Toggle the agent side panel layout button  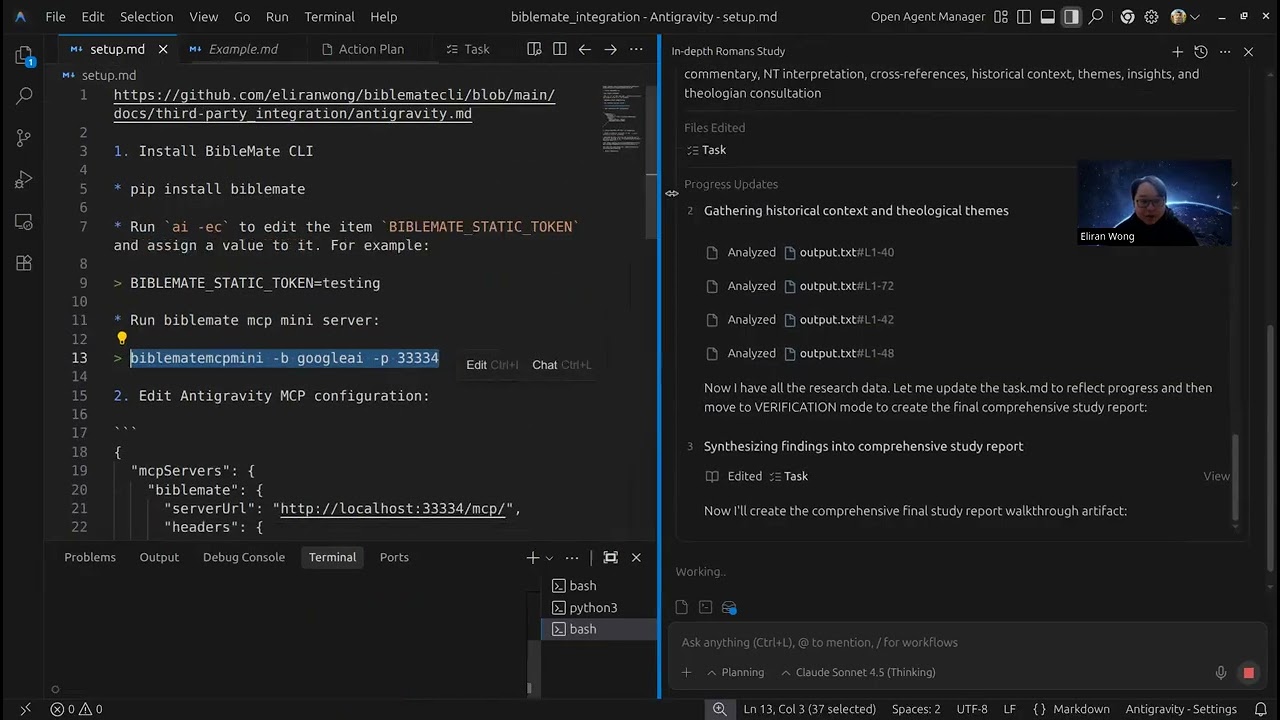pyautogui.click(x=1071, y=16)
